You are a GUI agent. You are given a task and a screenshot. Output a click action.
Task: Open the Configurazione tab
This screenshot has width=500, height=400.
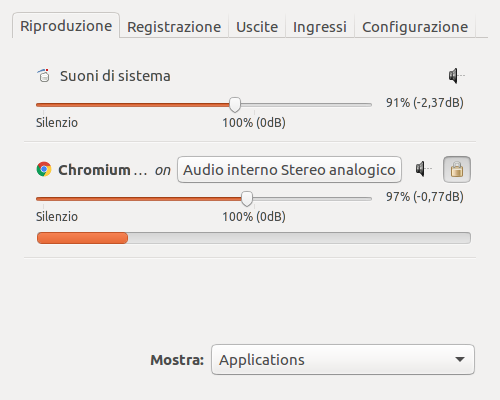(415, 27)
